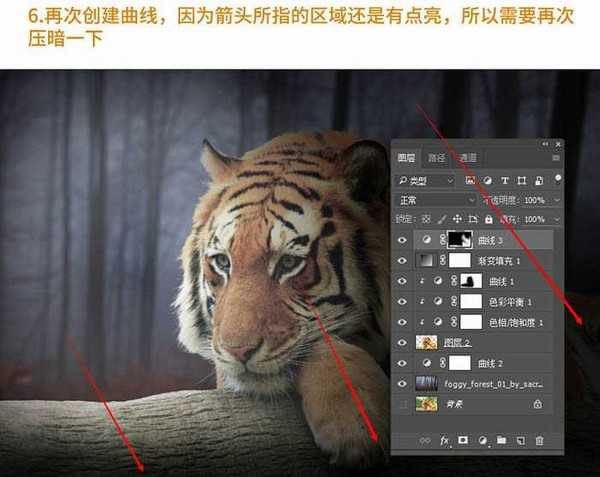
Task: Click the 曲线 3 layer mask thumbnail
Action: (462, 240)
